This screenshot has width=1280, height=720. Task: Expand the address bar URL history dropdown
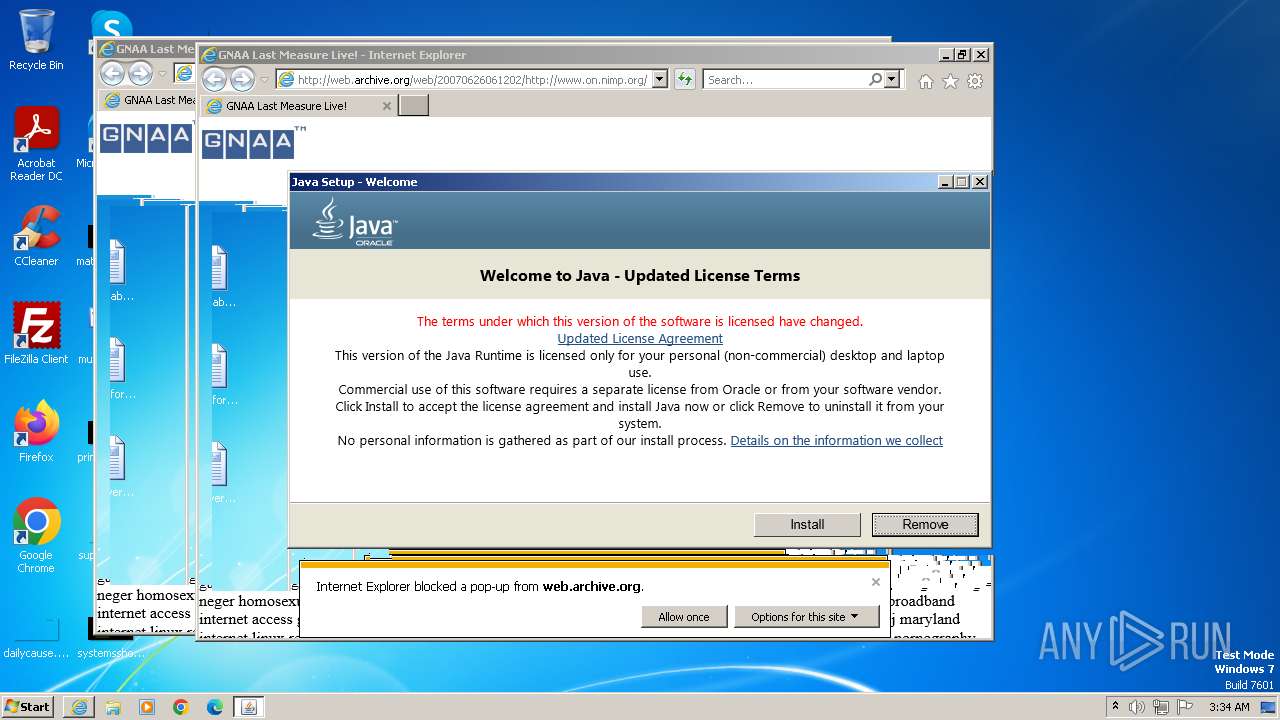(x=659, y=80)
